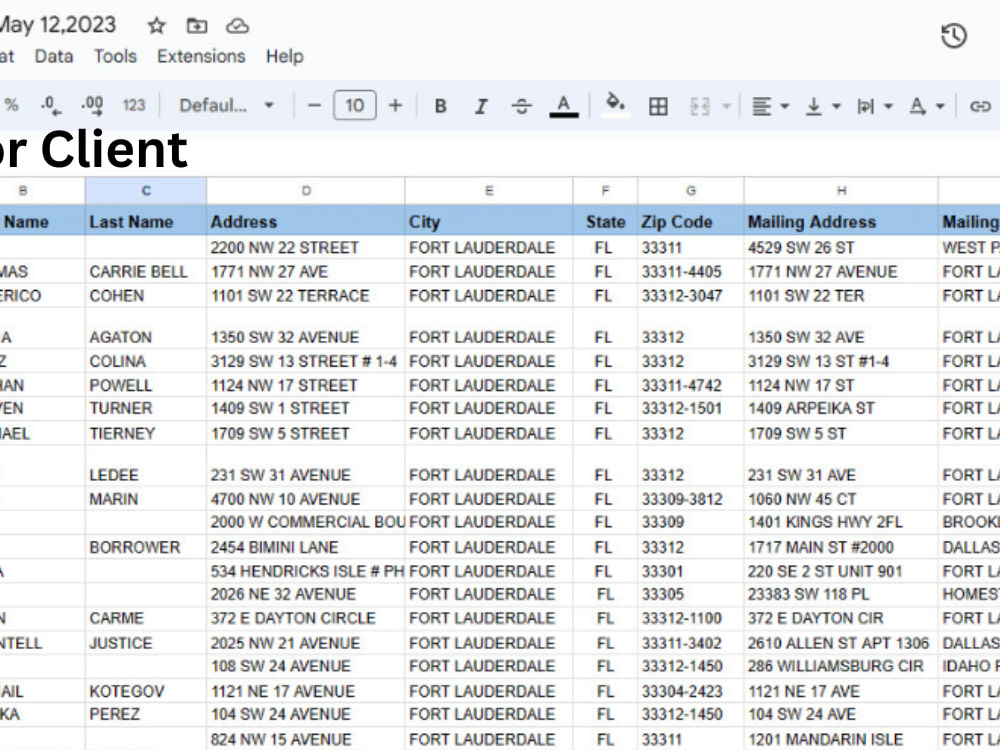
Task: Select column F header
Action: tap(605, 191)
